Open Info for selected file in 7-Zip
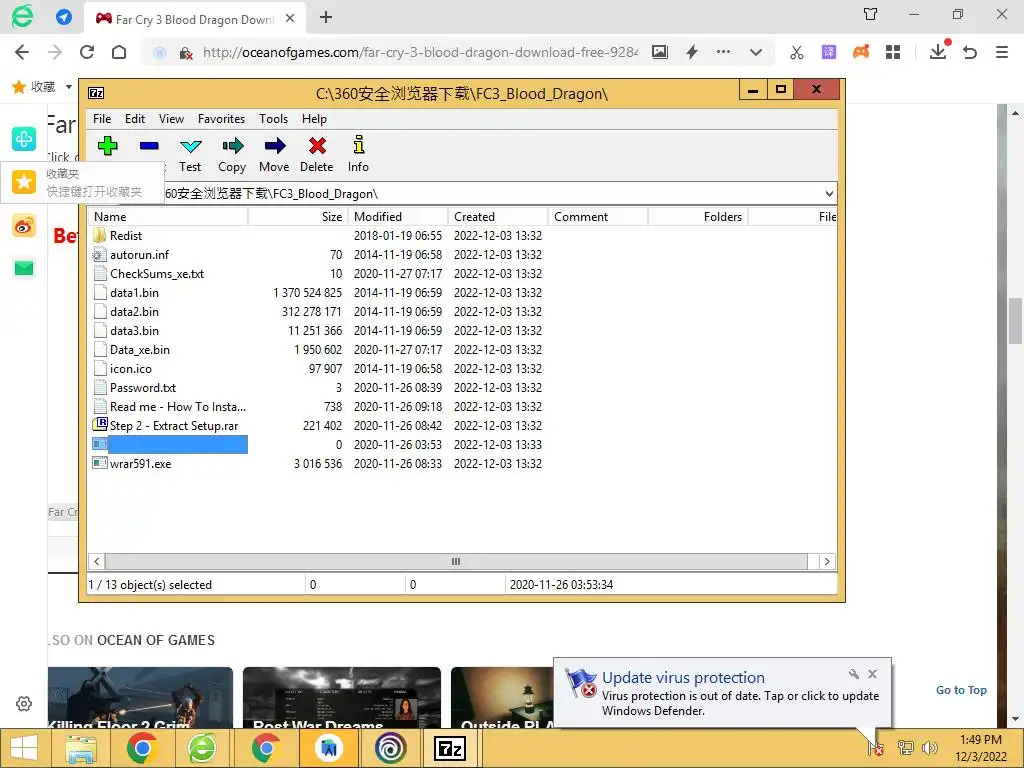Viewport: 1024px width, 768px height. click(x=358, y=154)
